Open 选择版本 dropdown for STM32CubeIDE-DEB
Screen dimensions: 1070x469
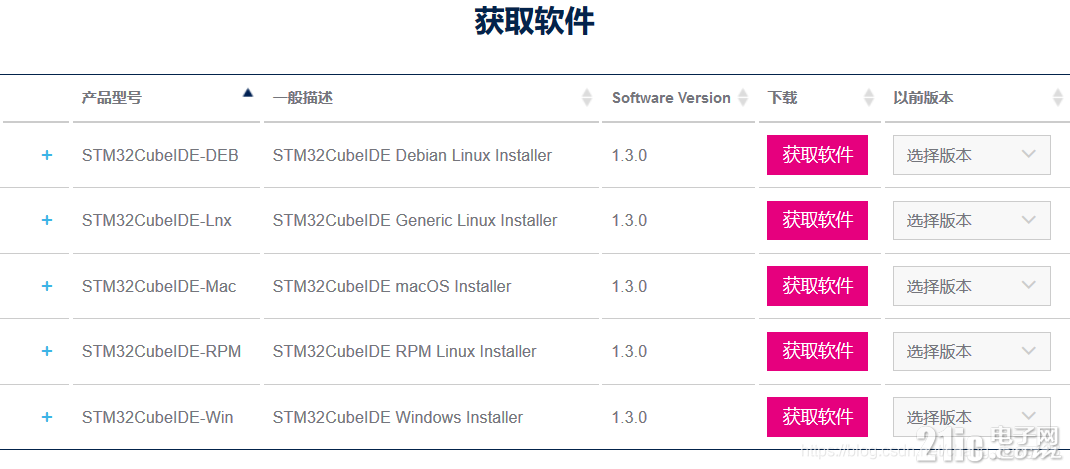[x=972, y=155]
